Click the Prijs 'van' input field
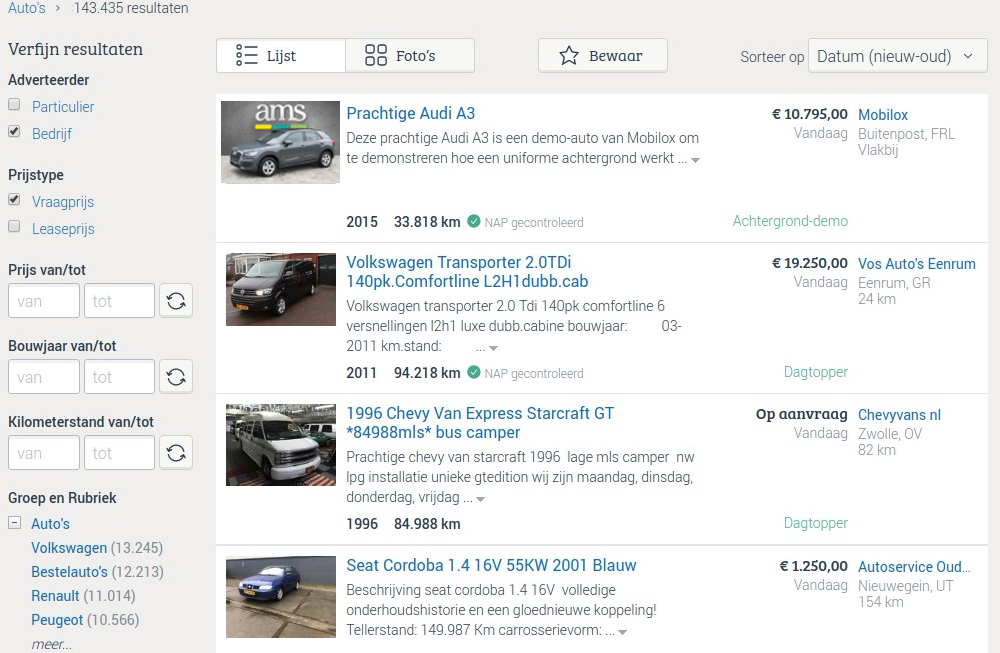 click(44, 300)
